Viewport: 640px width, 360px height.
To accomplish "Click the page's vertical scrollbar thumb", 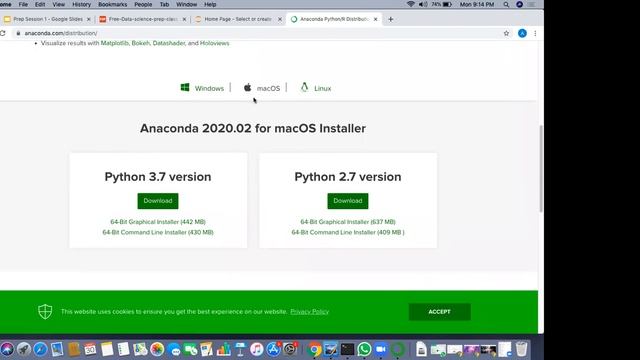I will point(541,168).
